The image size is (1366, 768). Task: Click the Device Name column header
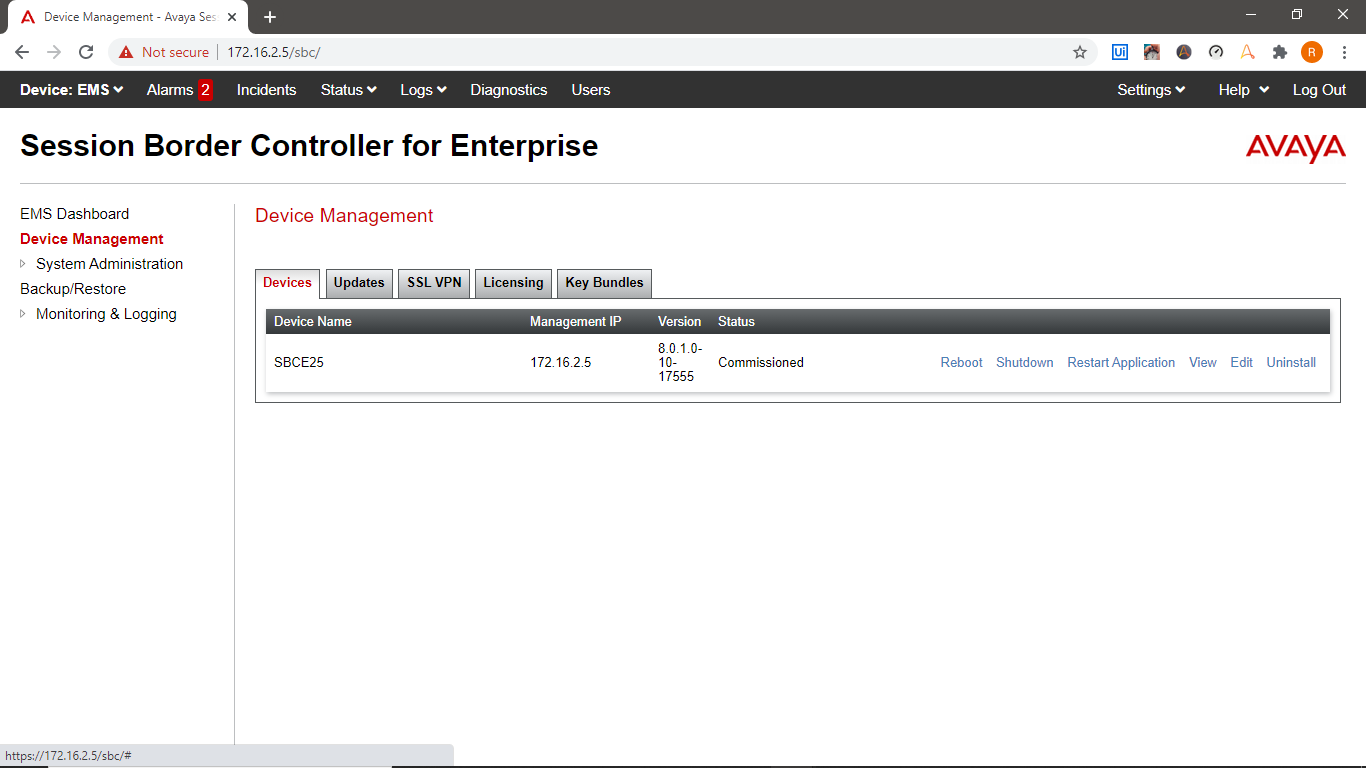313,322
